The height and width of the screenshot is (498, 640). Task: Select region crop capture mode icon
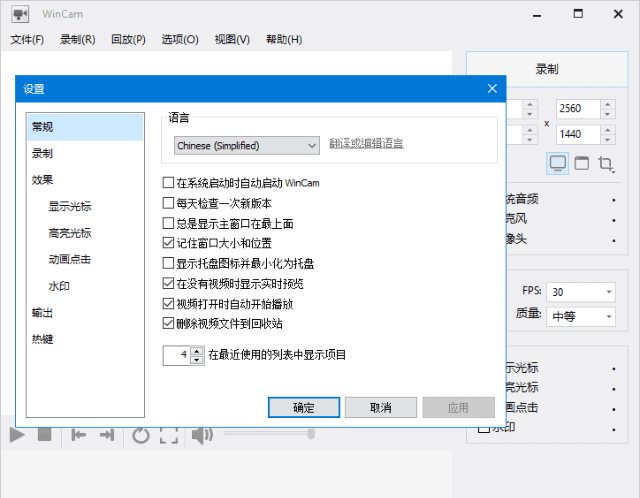coord(606,164)
